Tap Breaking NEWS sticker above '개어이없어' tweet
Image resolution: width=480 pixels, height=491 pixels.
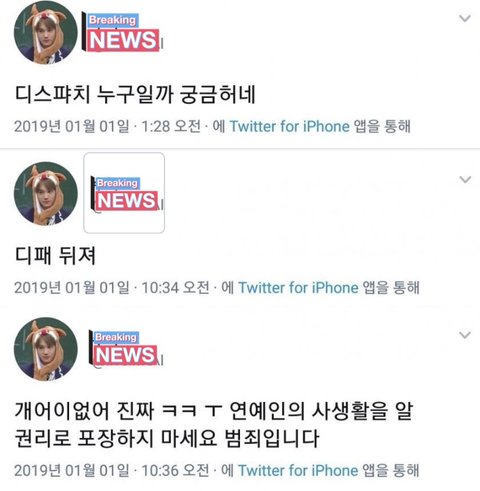(x=126, y=348)
